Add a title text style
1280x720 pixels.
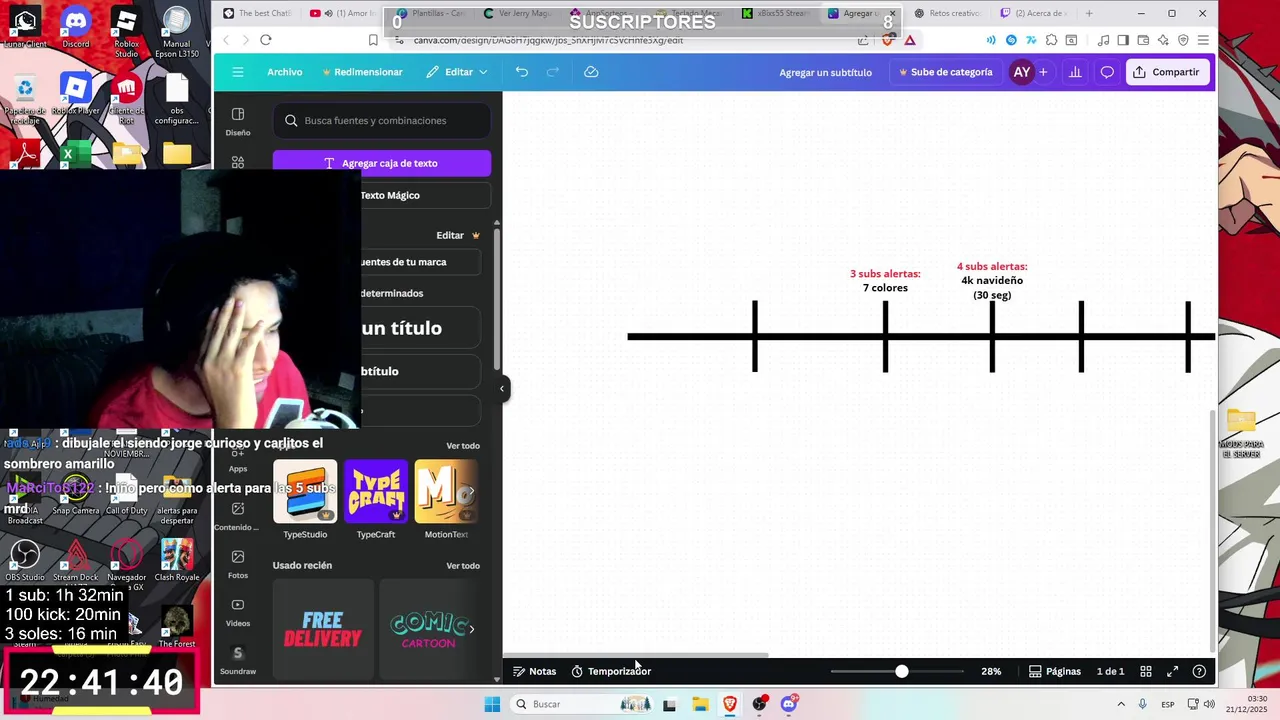point(401,328)
